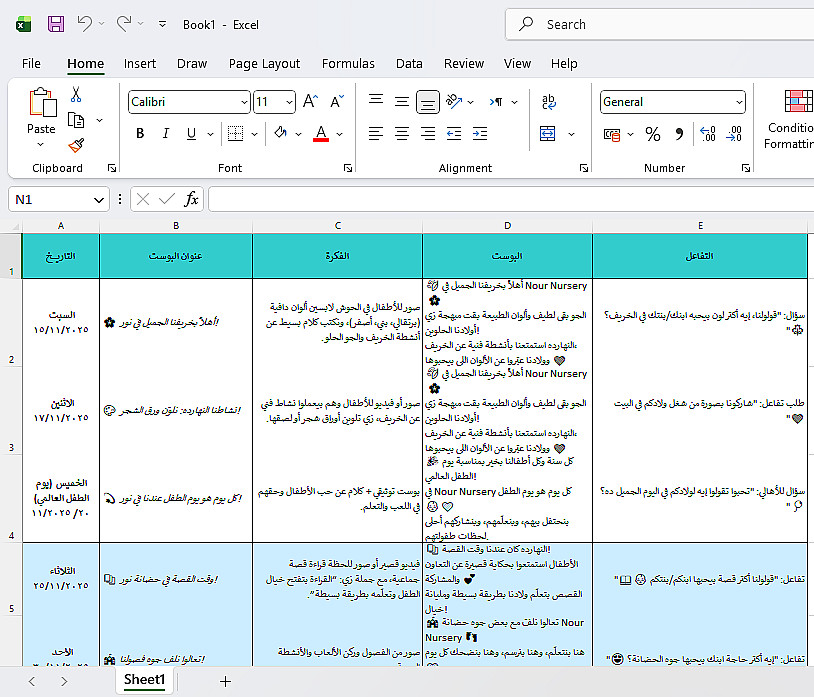
Task: Add a new sheet with plus button
Action: pos(225,681)
